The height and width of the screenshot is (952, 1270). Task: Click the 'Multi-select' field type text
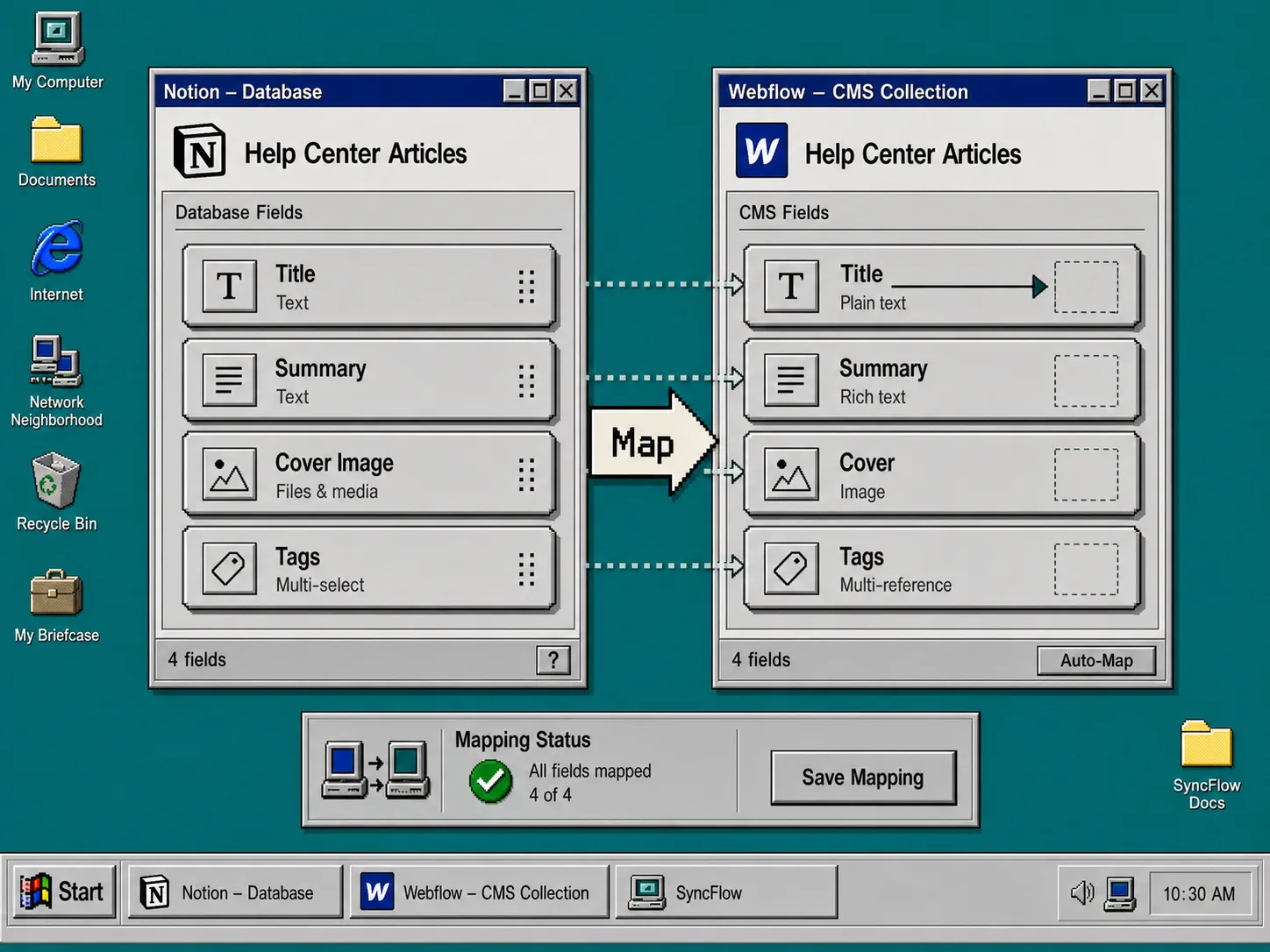coord(319,586)
